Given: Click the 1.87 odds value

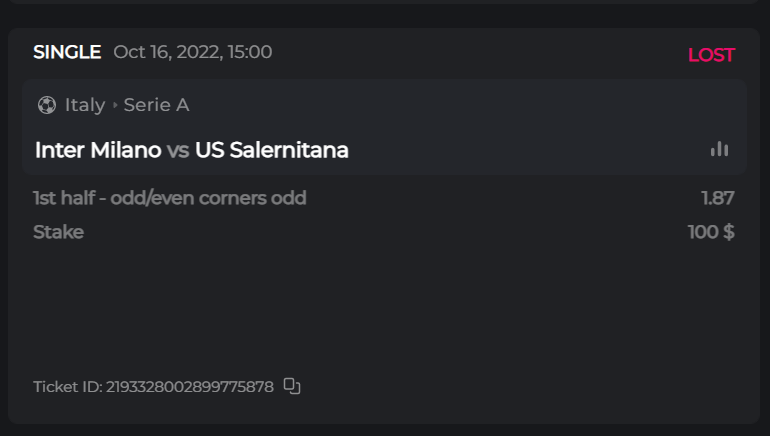Looking at the screenshot, I should [x=718, y=198].
